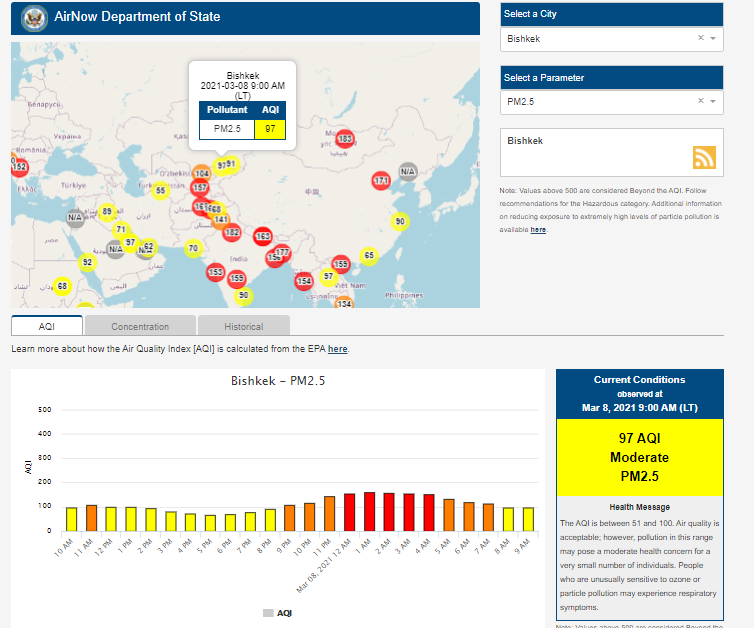Open the EPA AQI calculation 'here' link

click(x=338, y=349)
